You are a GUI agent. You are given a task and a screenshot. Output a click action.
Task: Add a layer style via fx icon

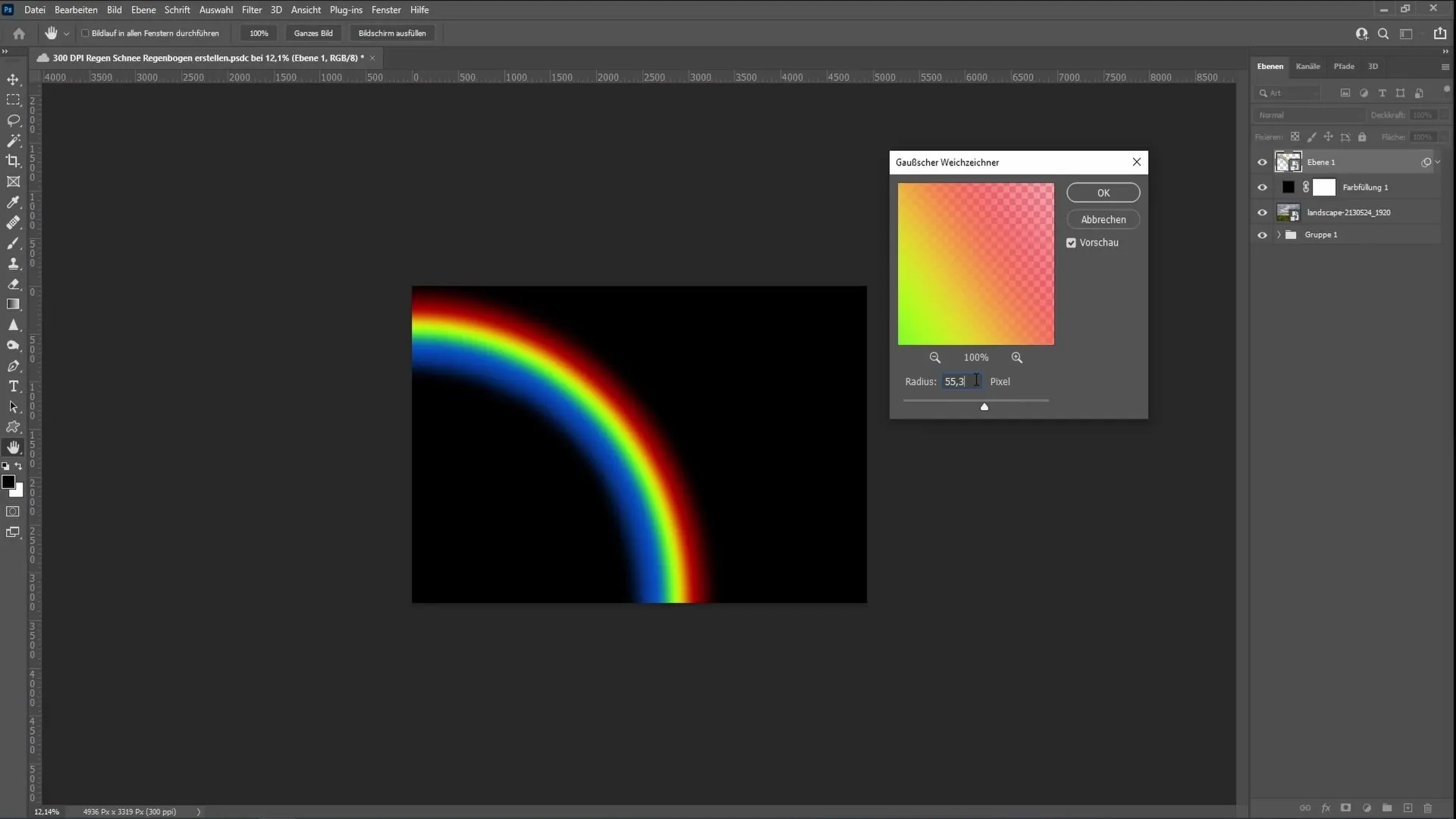(1326, 808)
